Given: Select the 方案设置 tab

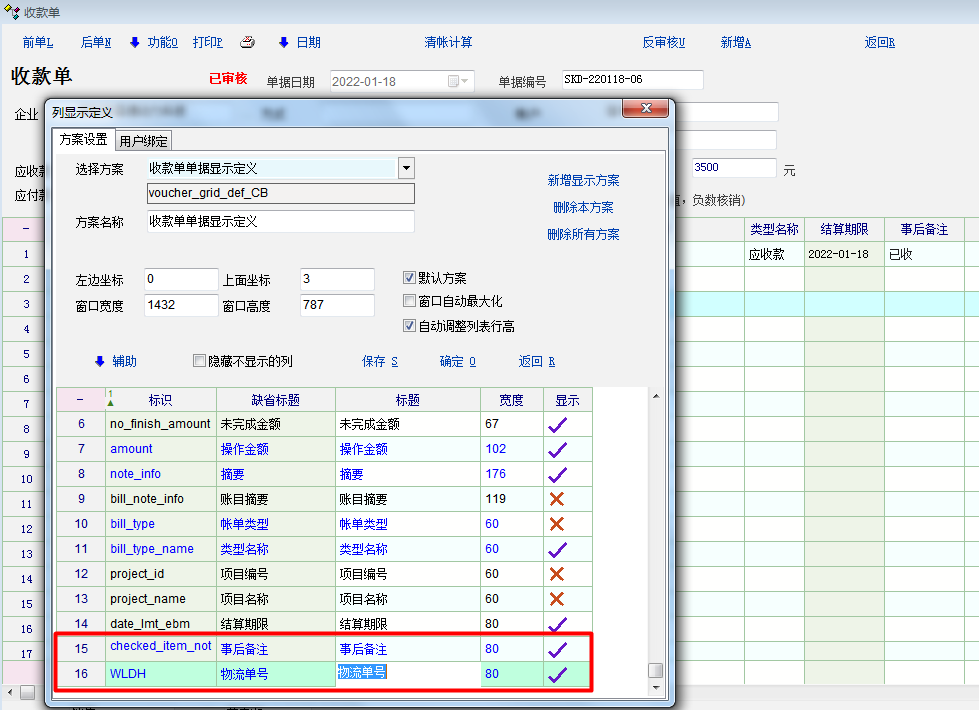Looking at the screenshot, I should pos(82,140).
